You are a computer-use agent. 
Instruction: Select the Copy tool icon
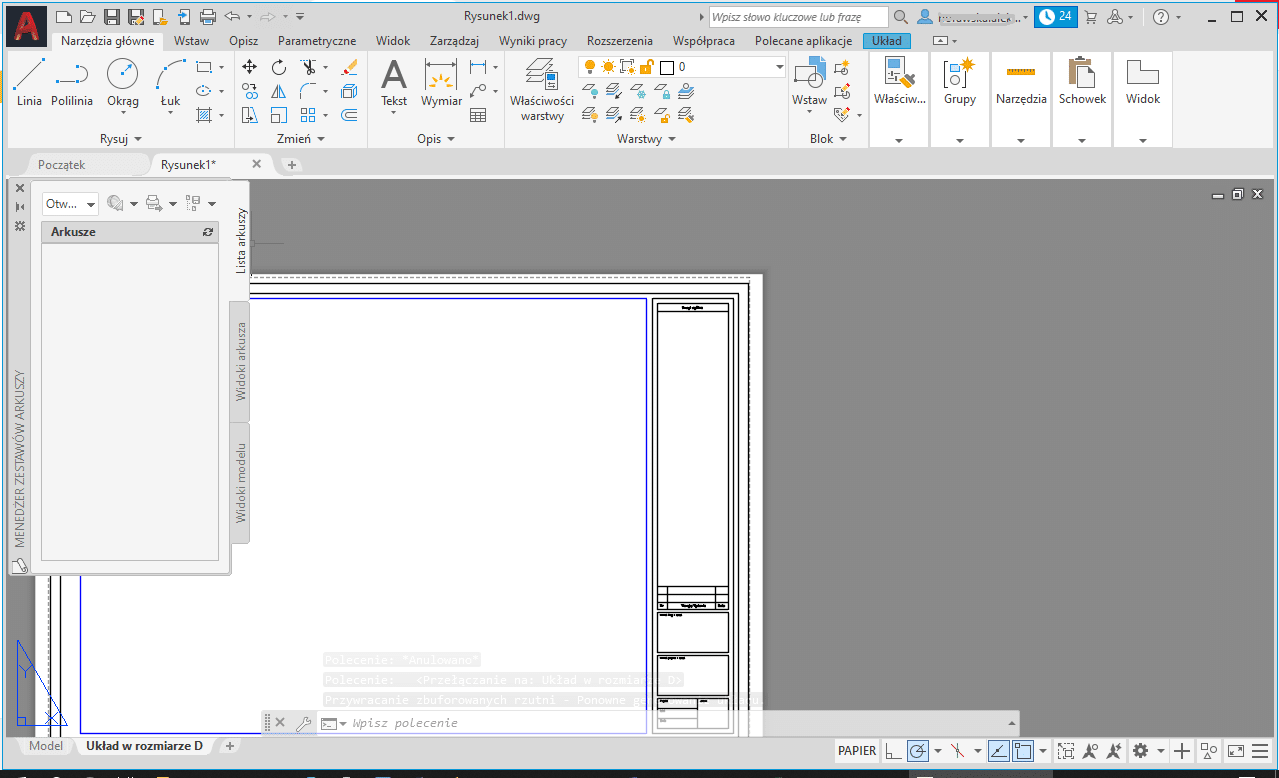250,91
